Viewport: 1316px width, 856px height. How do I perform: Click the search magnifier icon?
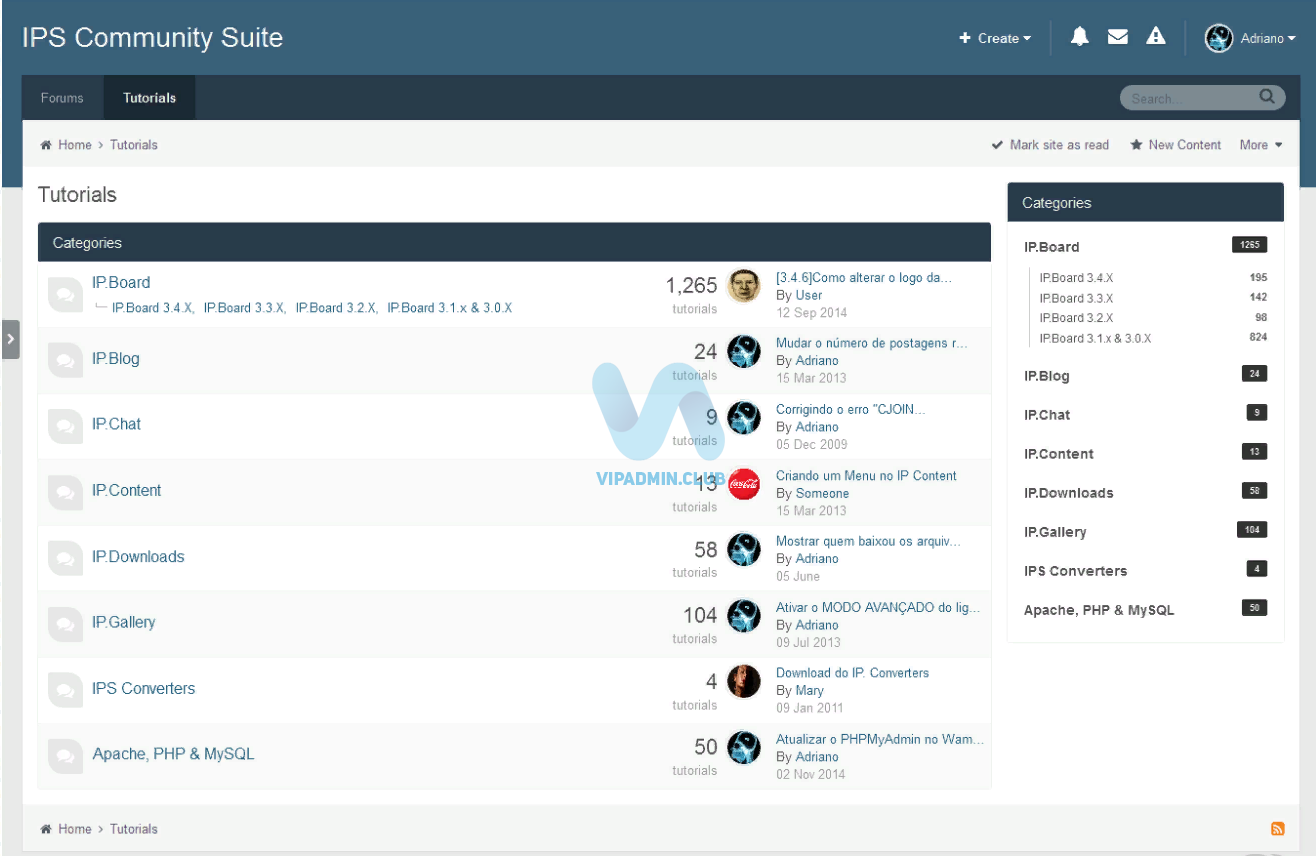click(x=1267, y=97)
